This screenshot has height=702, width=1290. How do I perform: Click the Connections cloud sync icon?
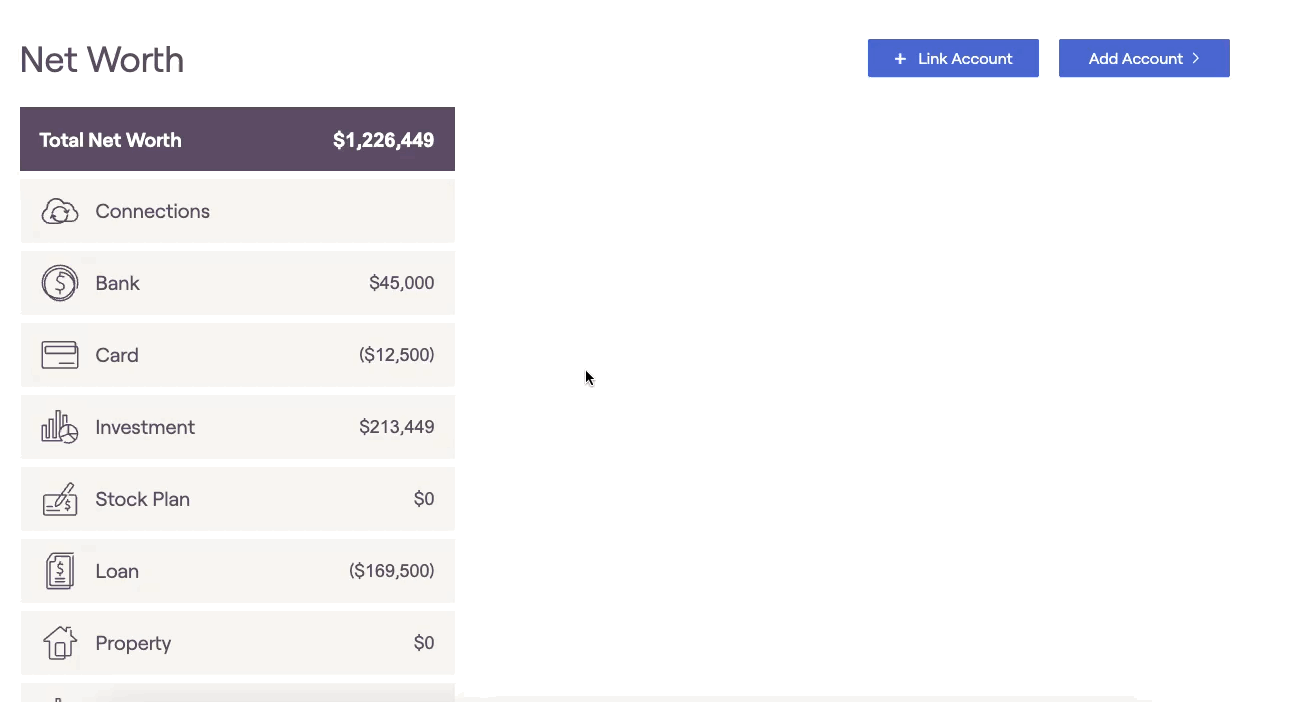pyautogui.click(x=60, y=211)
